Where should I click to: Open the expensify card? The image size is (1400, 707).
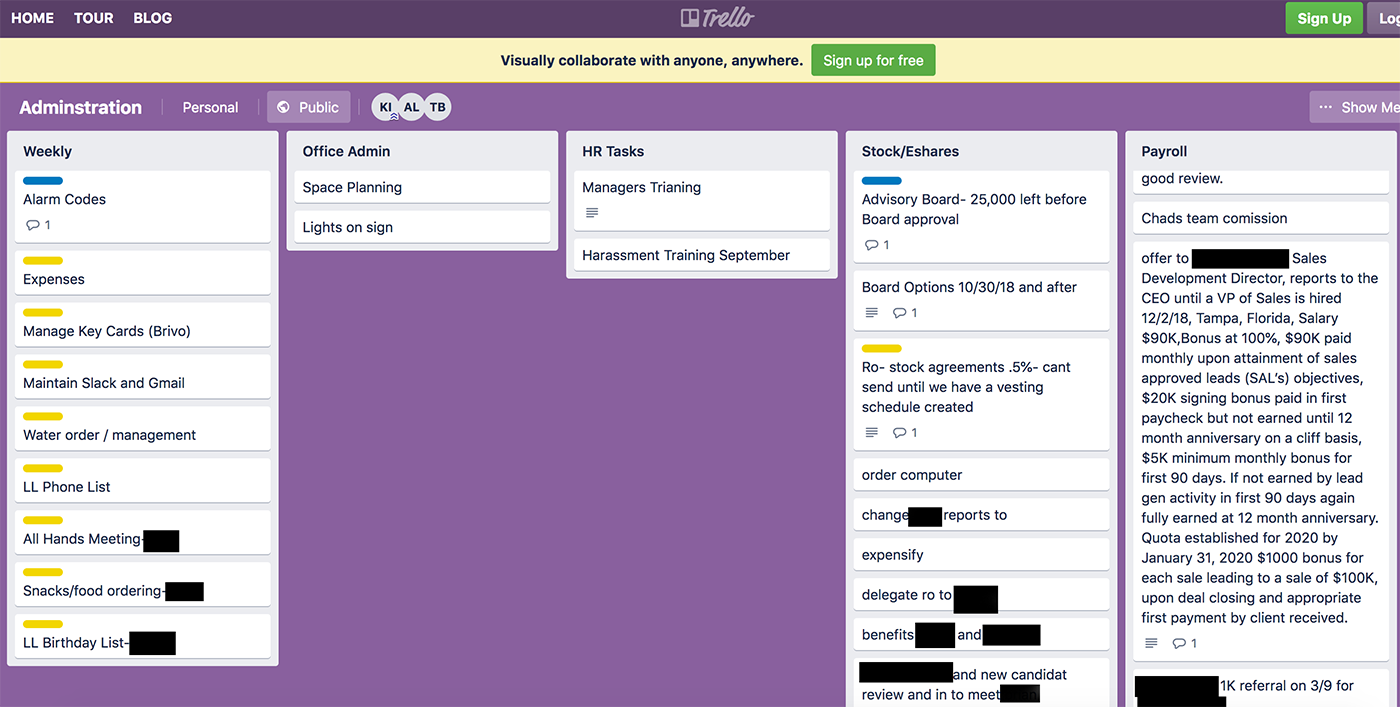[982, 555]
